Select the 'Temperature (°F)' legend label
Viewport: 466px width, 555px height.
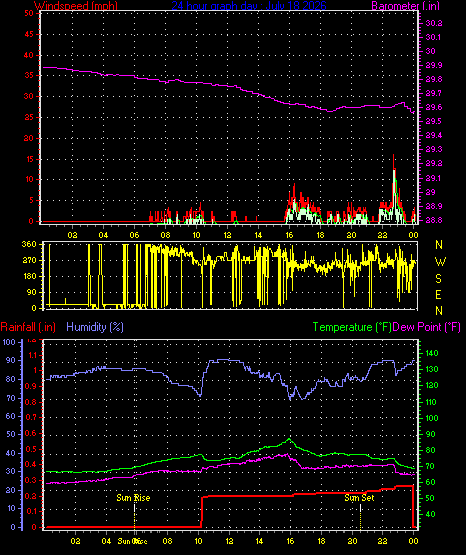click(352, 327)
